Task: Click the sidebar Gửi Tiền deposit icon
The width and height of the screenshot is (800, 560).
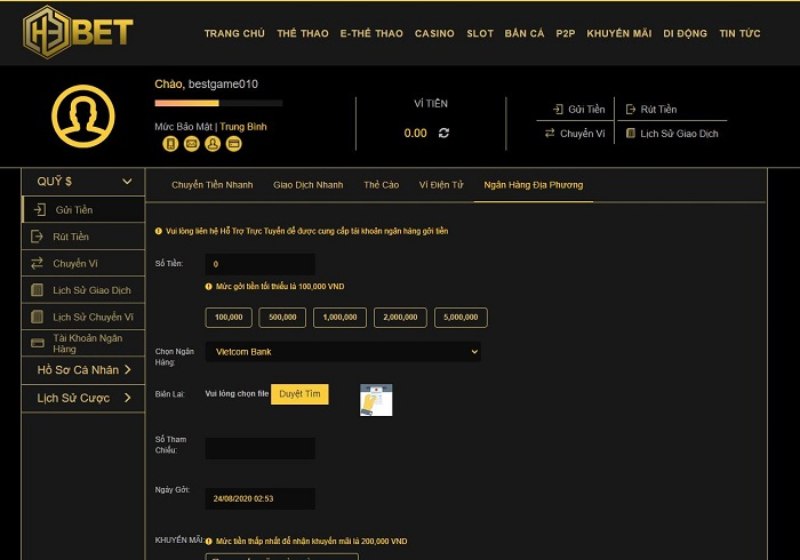Action: (40, 210)
